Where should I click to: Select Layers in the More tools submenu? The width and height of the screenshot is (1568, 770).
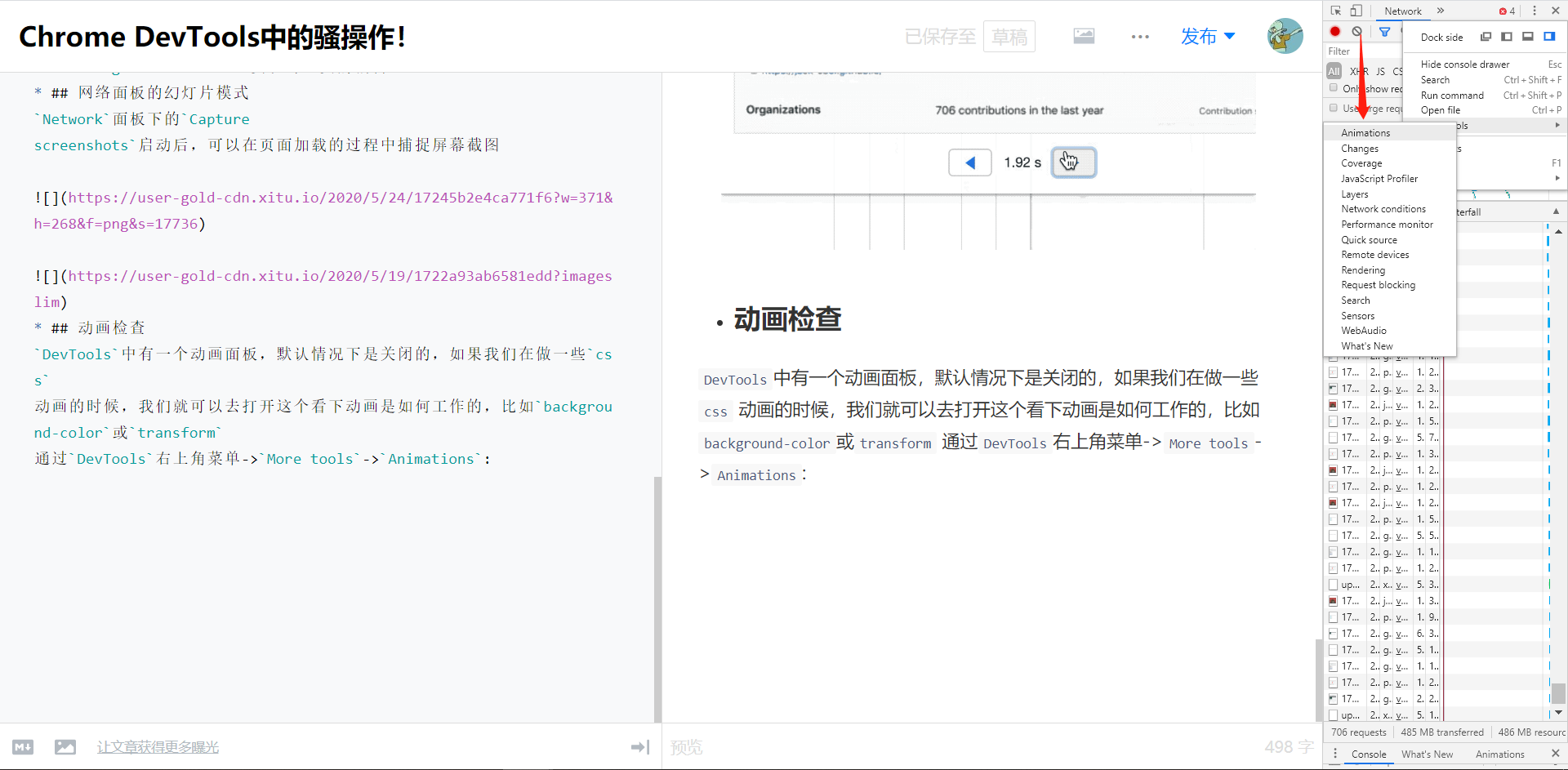click(x=1390, y=194)
